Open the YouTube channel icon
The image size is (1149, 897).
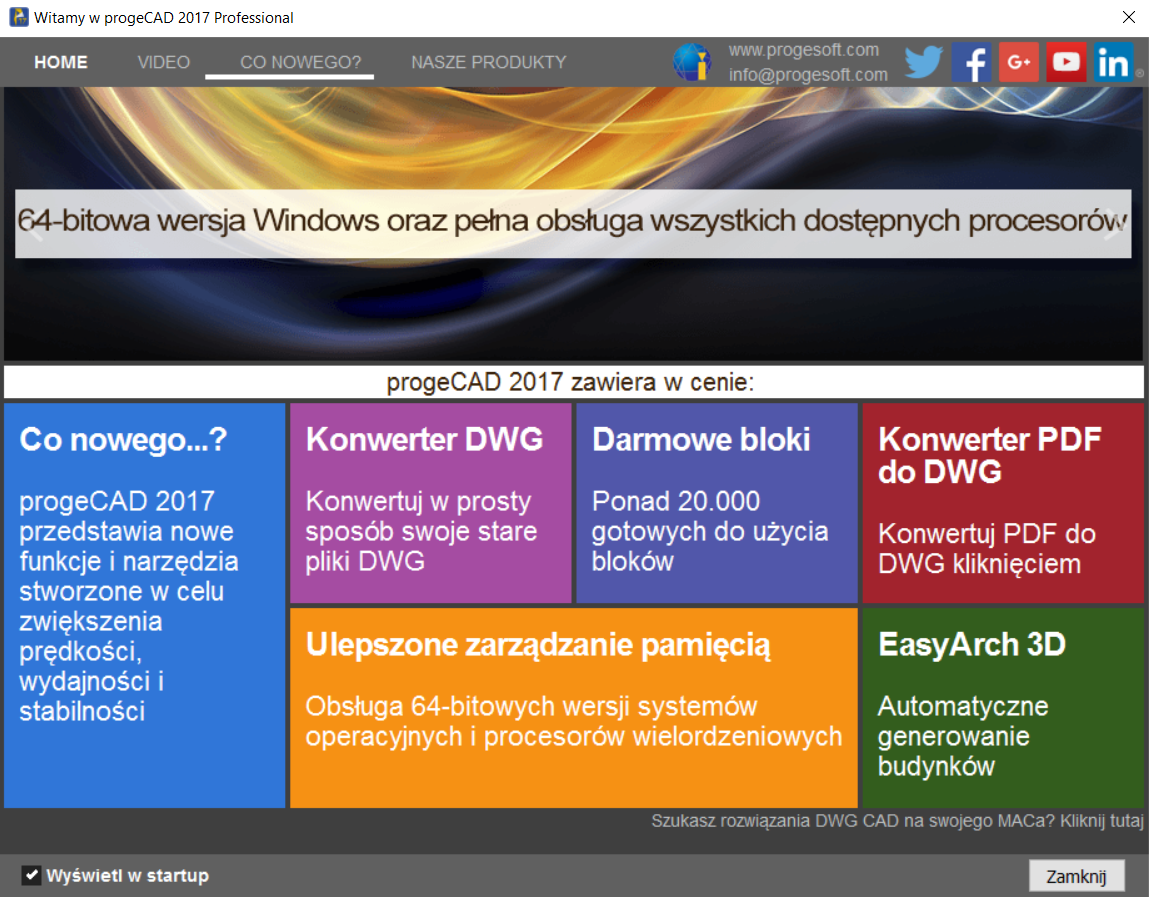coord(1066,62)
